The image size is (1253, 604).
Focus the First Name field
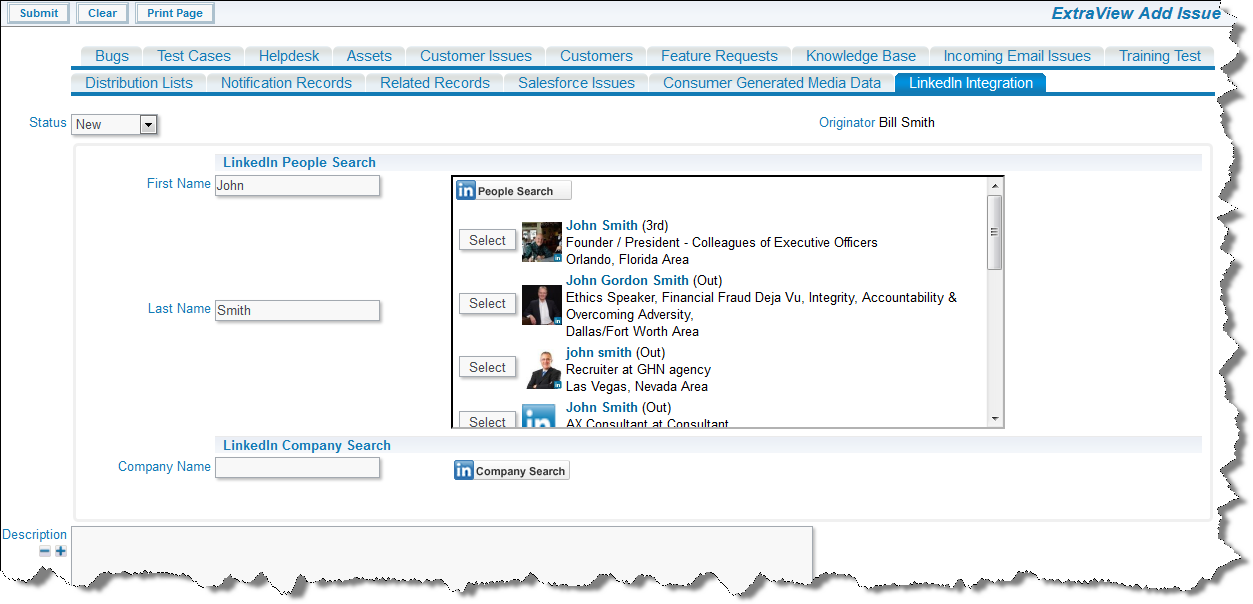point(297,185)
